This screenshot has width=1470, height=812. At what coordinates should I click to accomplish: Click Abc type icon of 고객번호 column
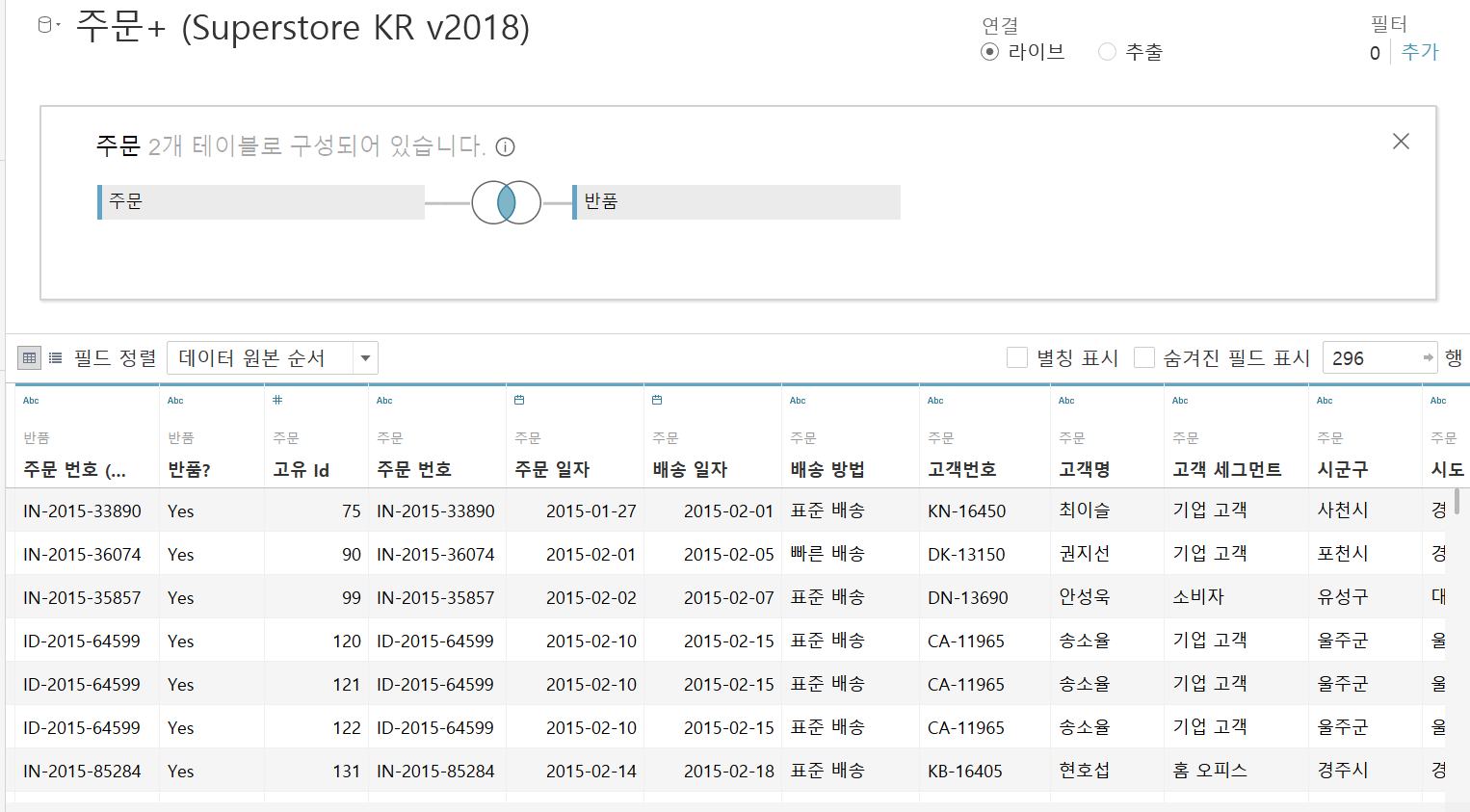pos(935,401)
